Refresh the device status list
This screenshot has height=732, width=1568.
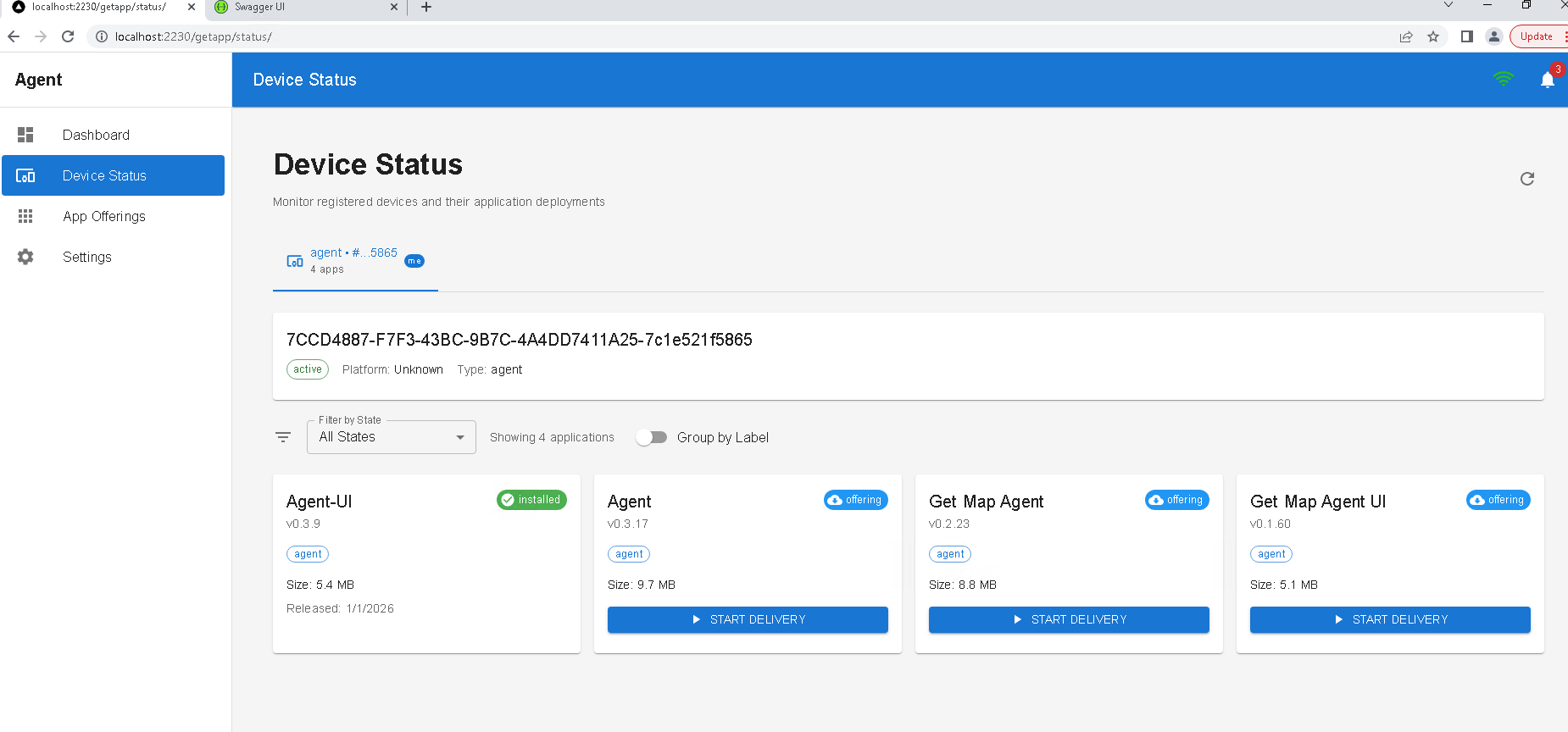point(1526,179)
